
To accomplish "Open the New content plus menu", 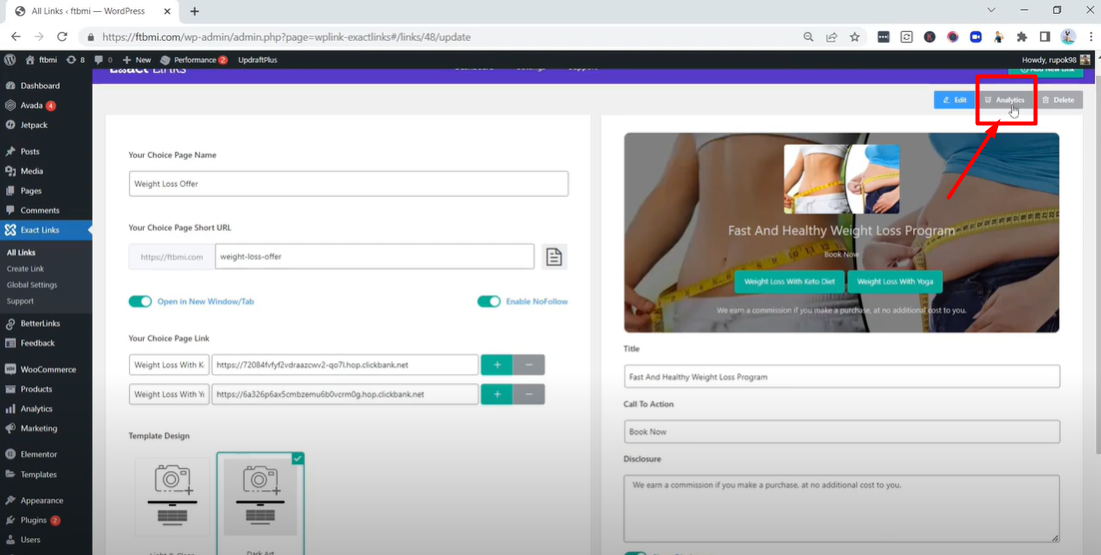I will coord(137,60).
